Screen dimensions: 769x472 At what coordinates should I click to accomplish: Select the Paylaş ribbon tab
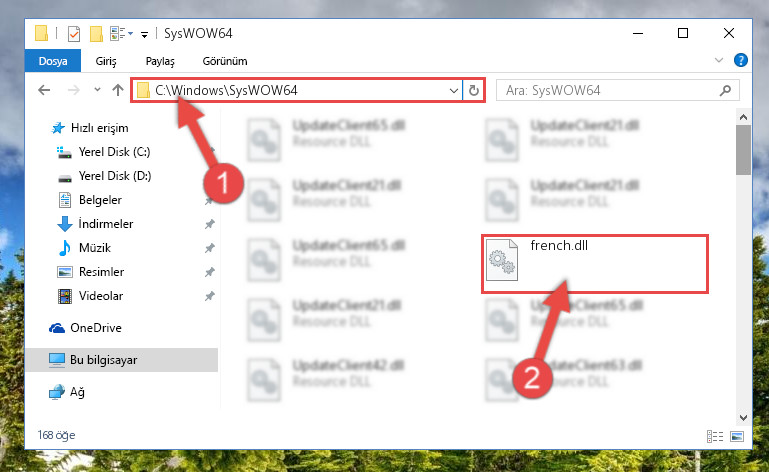160,61
